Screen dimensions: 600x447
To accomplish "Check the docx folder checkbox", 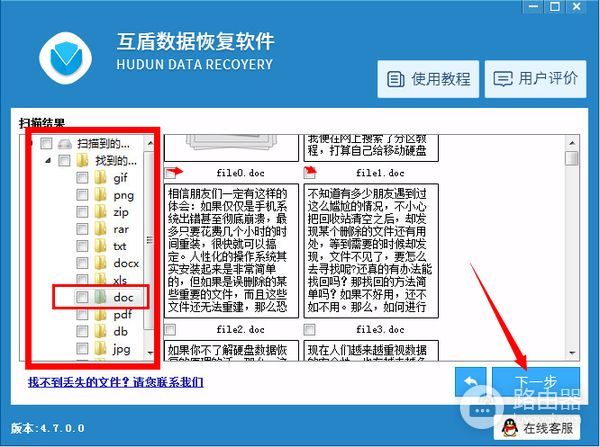I will coord(82,263).
